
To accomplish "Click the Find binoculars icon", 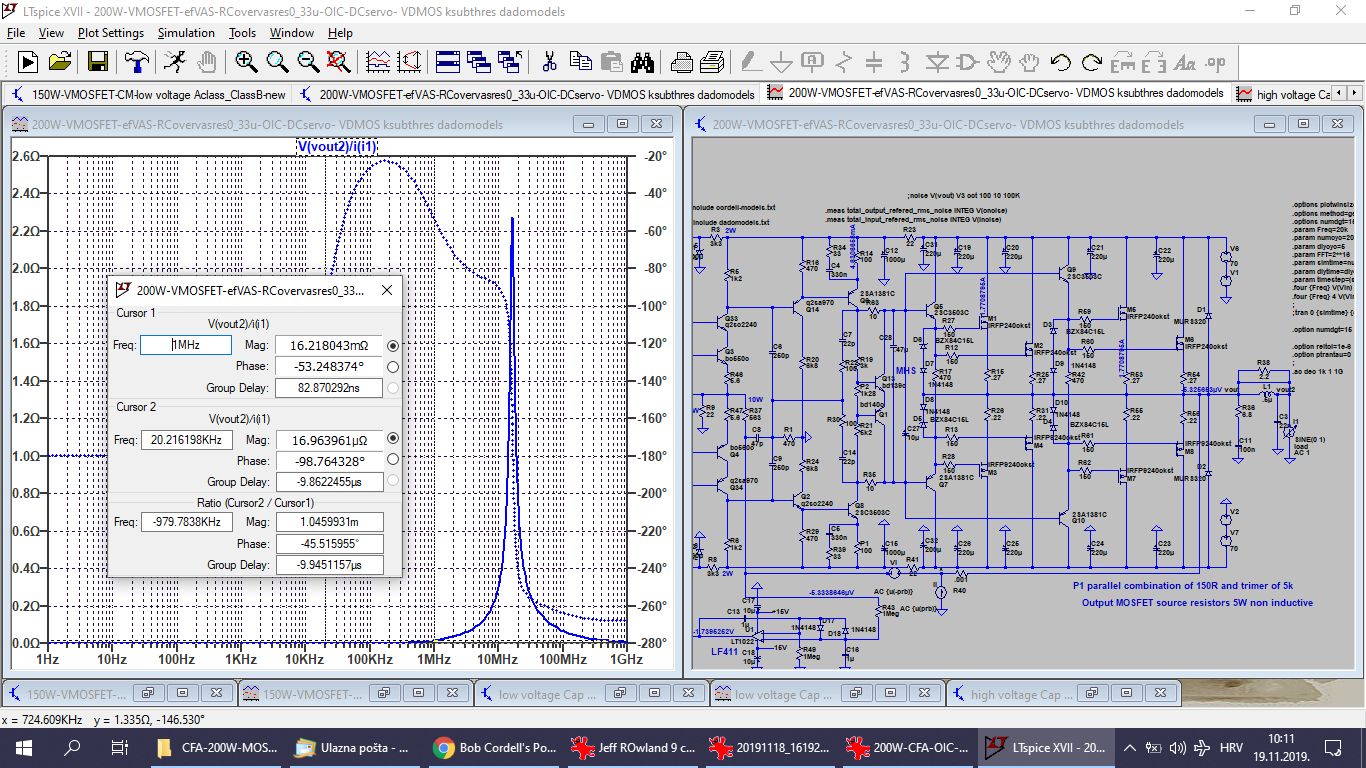I will 641,62.
